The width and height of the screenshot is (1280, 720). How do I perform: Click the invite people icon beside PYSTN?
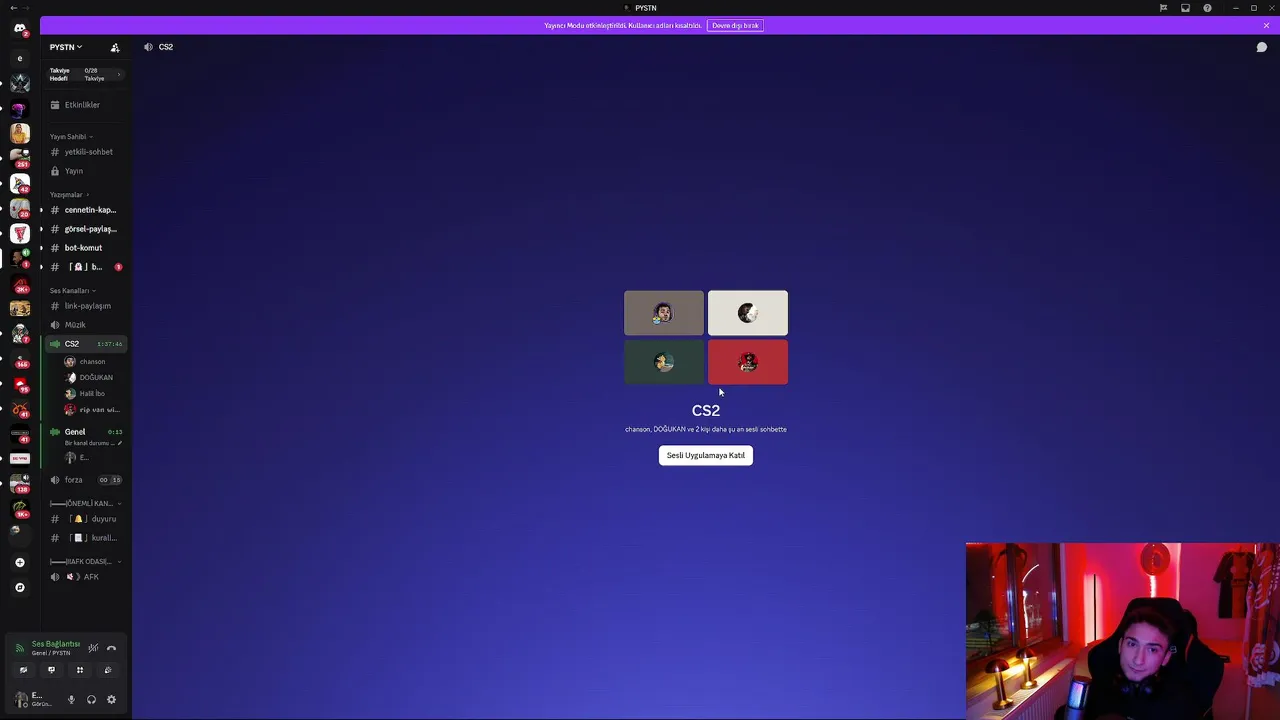coord(115,47)
